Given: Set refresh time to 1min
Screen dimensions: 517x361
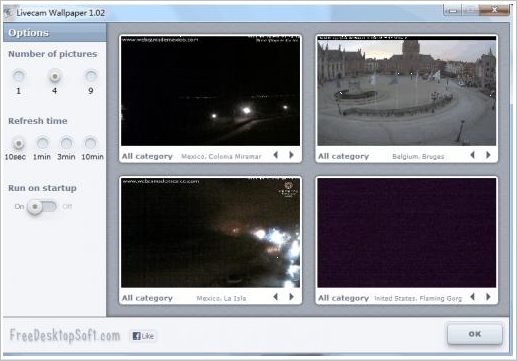Looking at the screenshot, I should (42, 144).
